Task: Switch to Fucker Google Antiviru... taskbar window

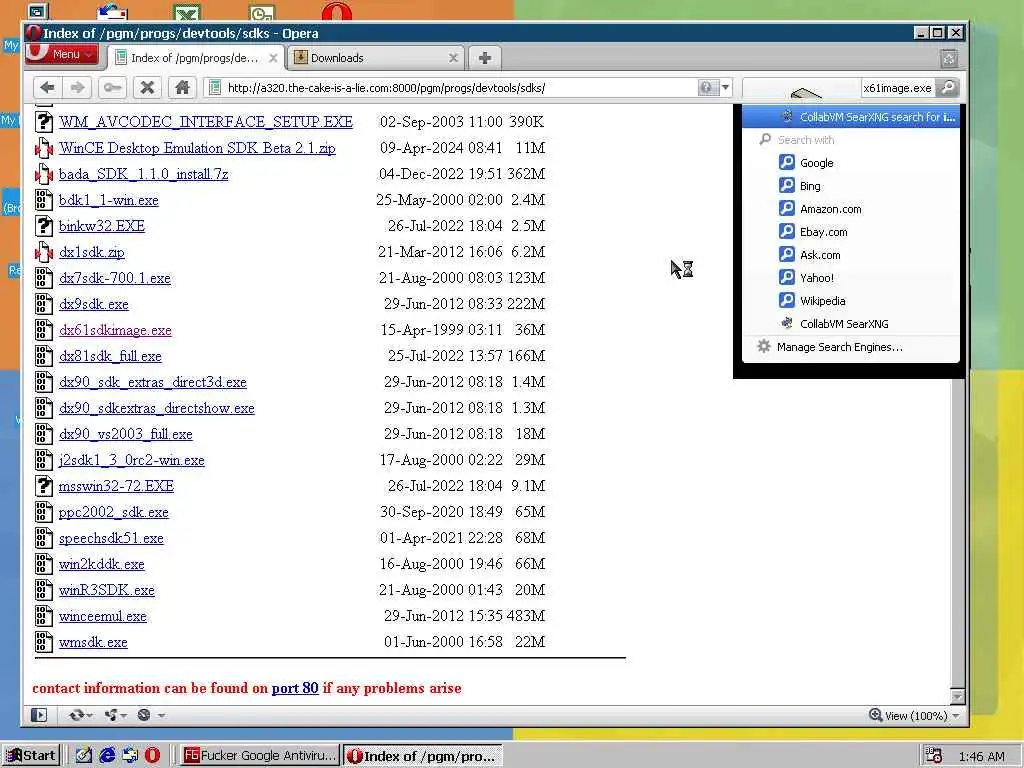Action: click(x=259, y=756)
